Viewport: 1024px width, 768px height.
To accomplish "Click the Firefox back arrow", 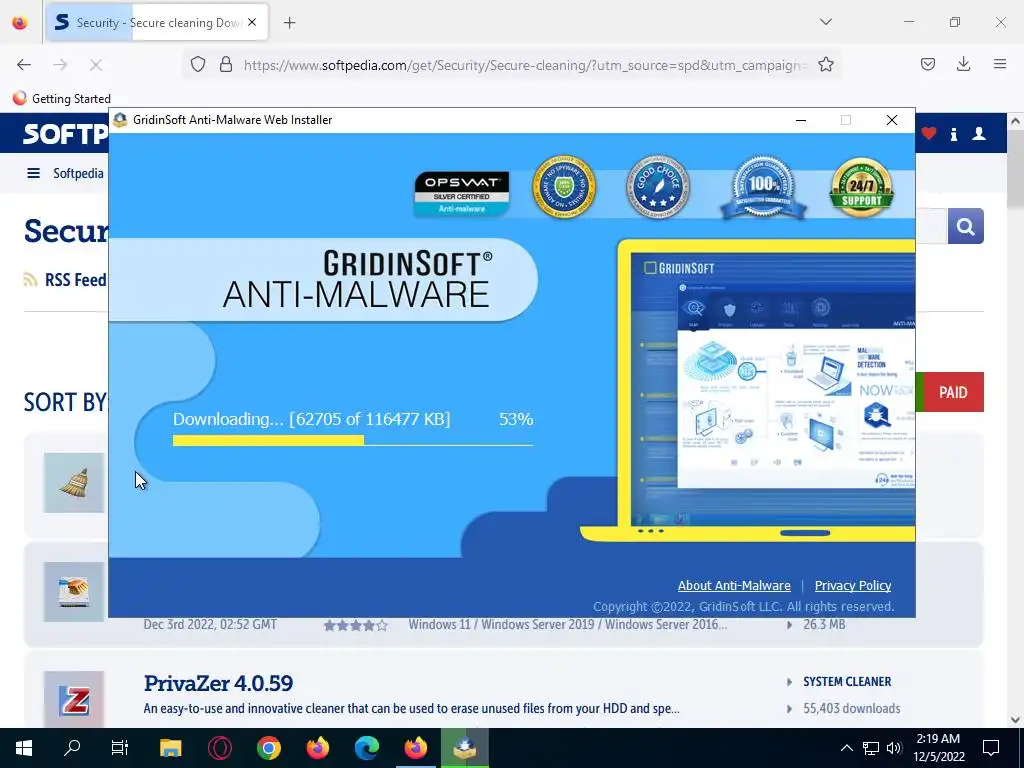I will coord(24,65).
